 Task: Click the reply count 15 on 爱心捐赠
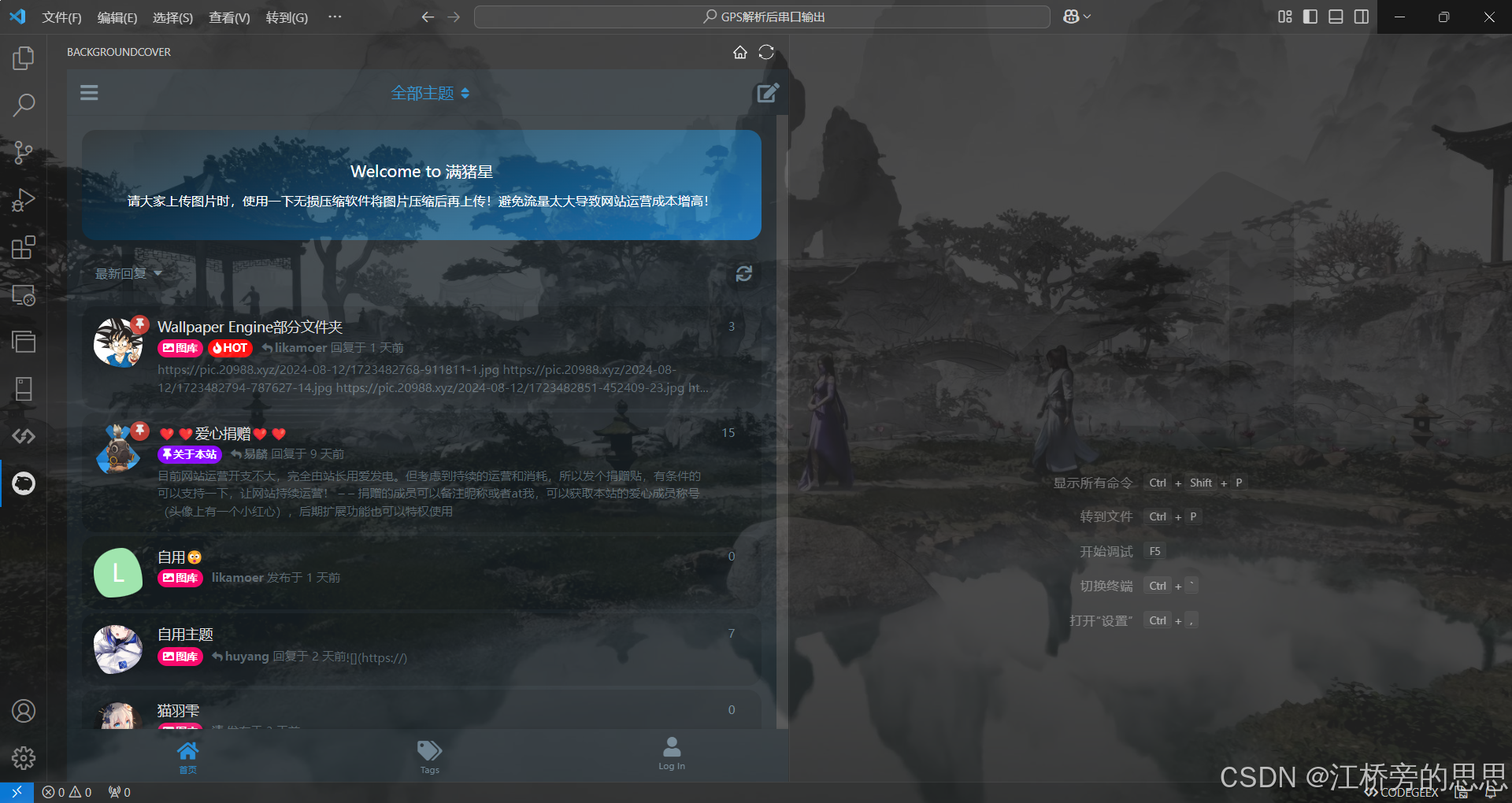(x=728, y=433)
